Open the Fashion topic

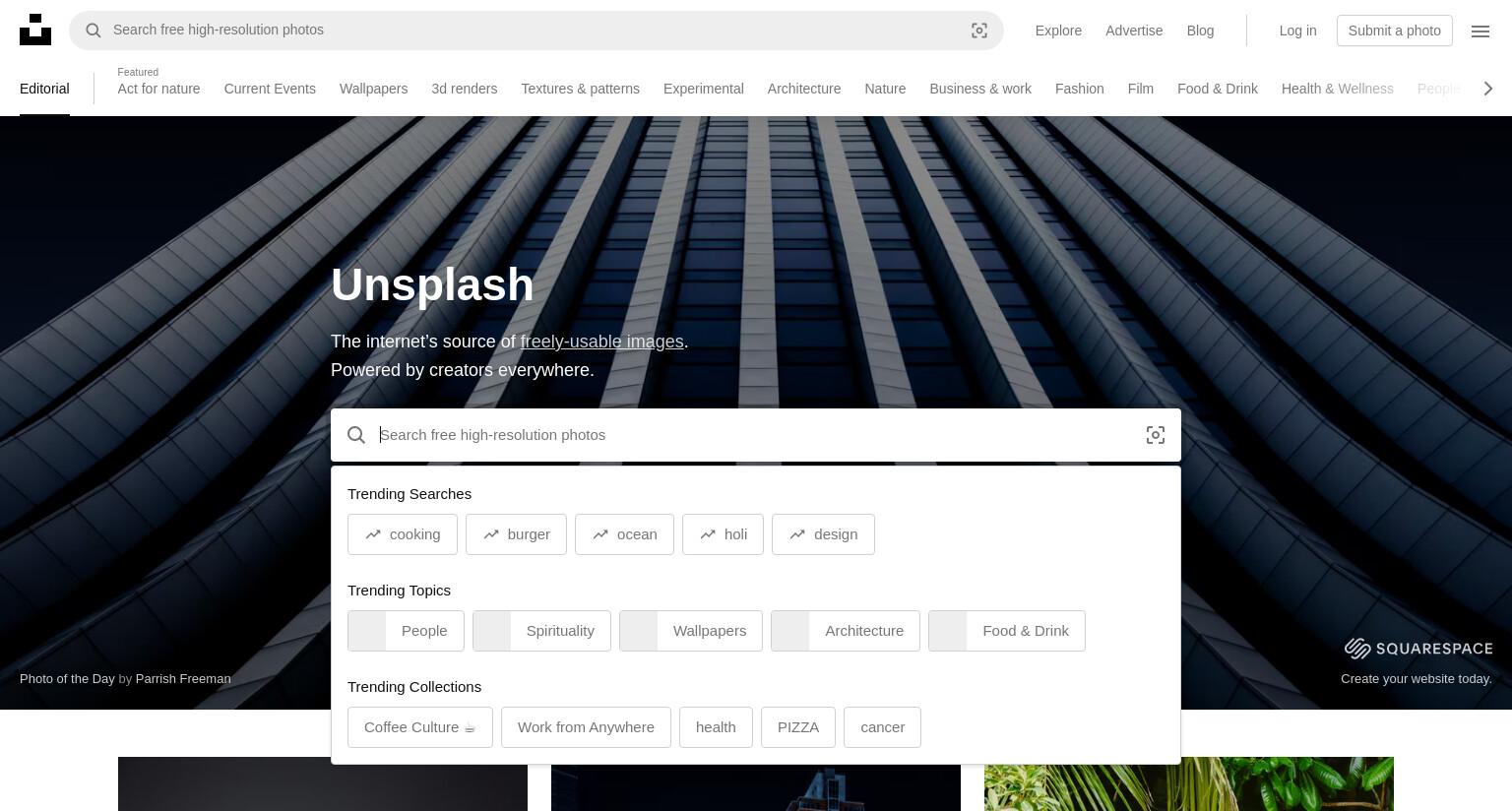(1079, 89)
